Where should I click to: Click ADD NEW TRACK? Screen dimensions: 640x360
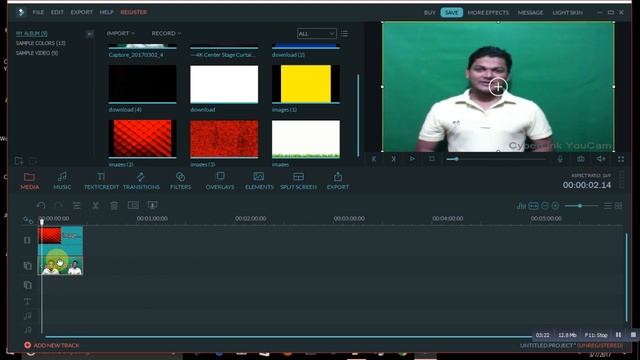(52, 345)
